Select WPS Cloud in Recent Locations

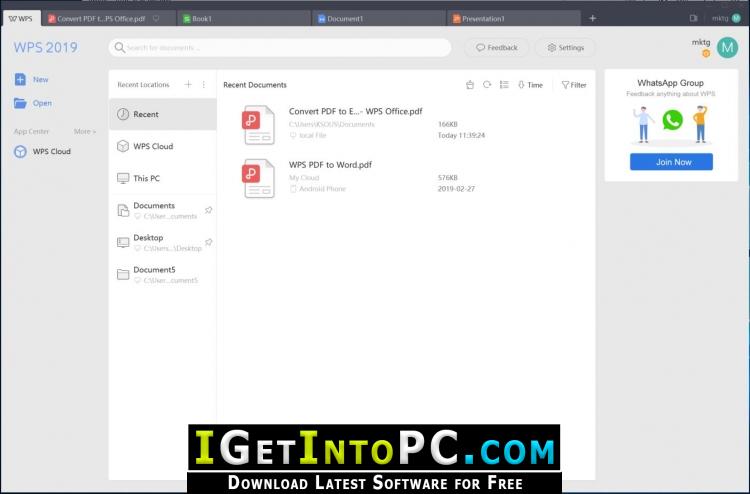click(163, 146)
